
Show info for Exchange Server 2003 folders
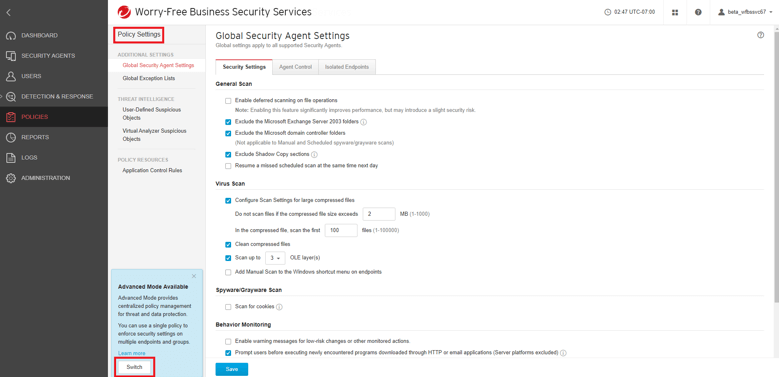tap(364, 122)
